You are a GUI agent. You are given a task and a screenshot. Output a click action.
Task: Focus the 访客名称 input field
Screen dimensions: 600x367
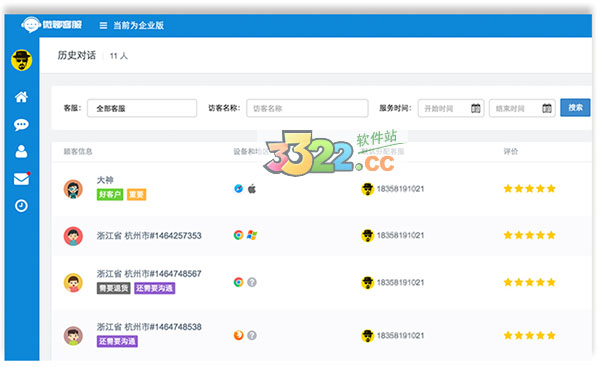(x=307, y=108)
